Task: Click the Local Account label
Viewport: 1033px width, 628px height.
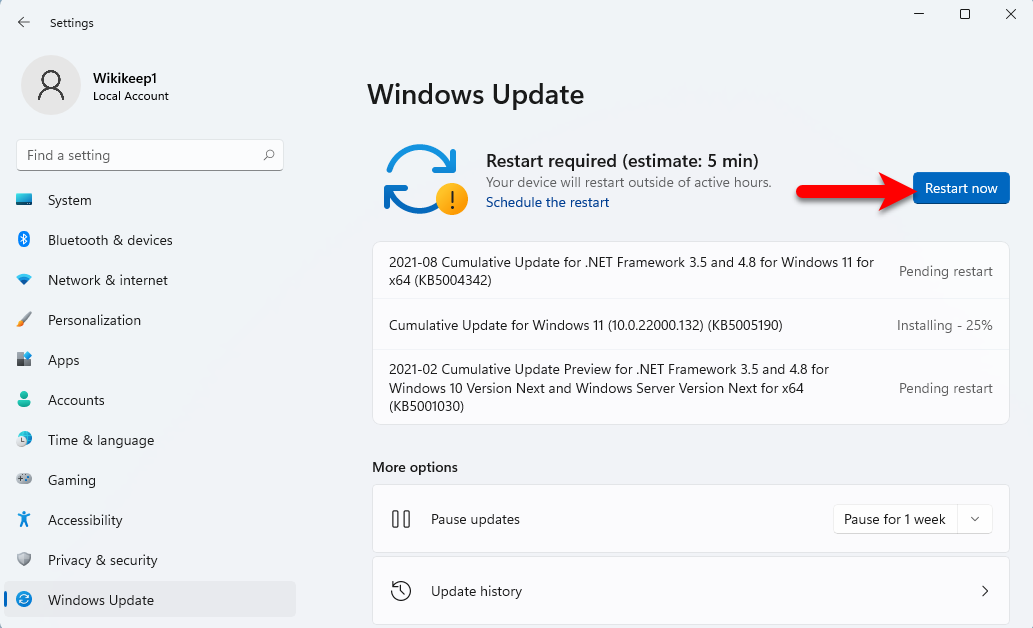Action: click(130, 96)
